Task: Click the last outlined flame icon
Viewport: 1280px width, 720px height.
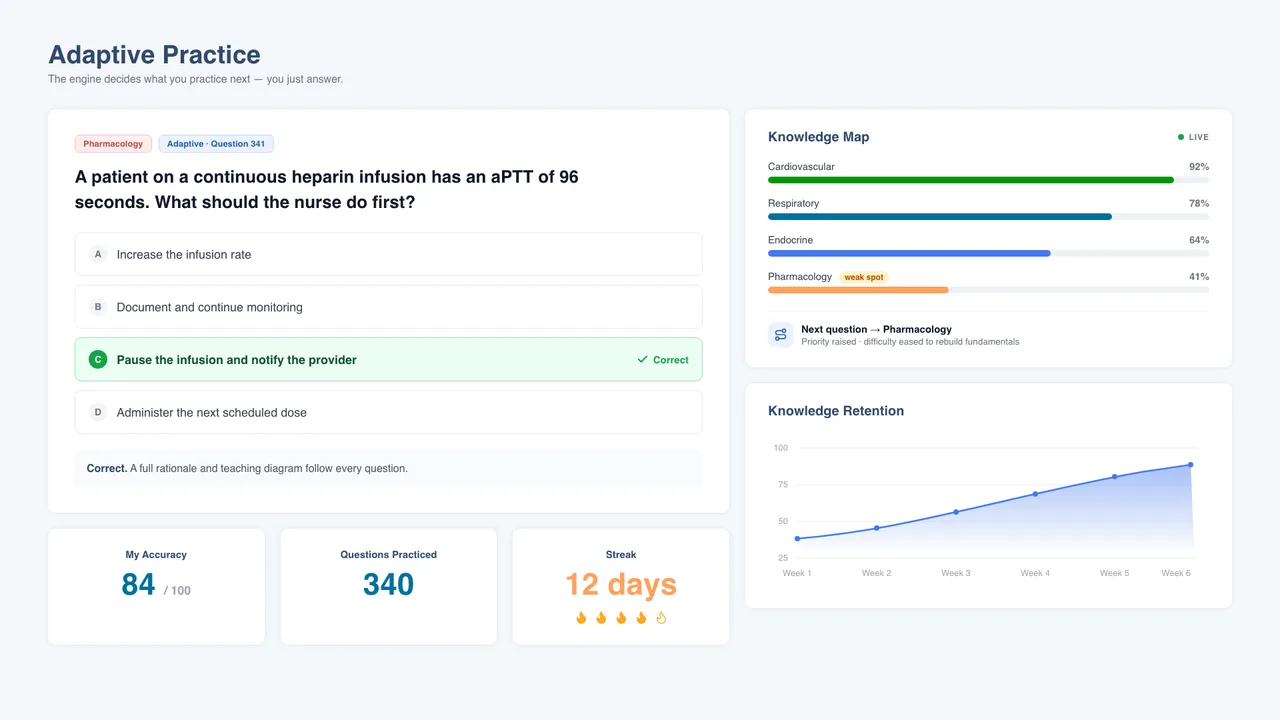Action: point(661,618)
